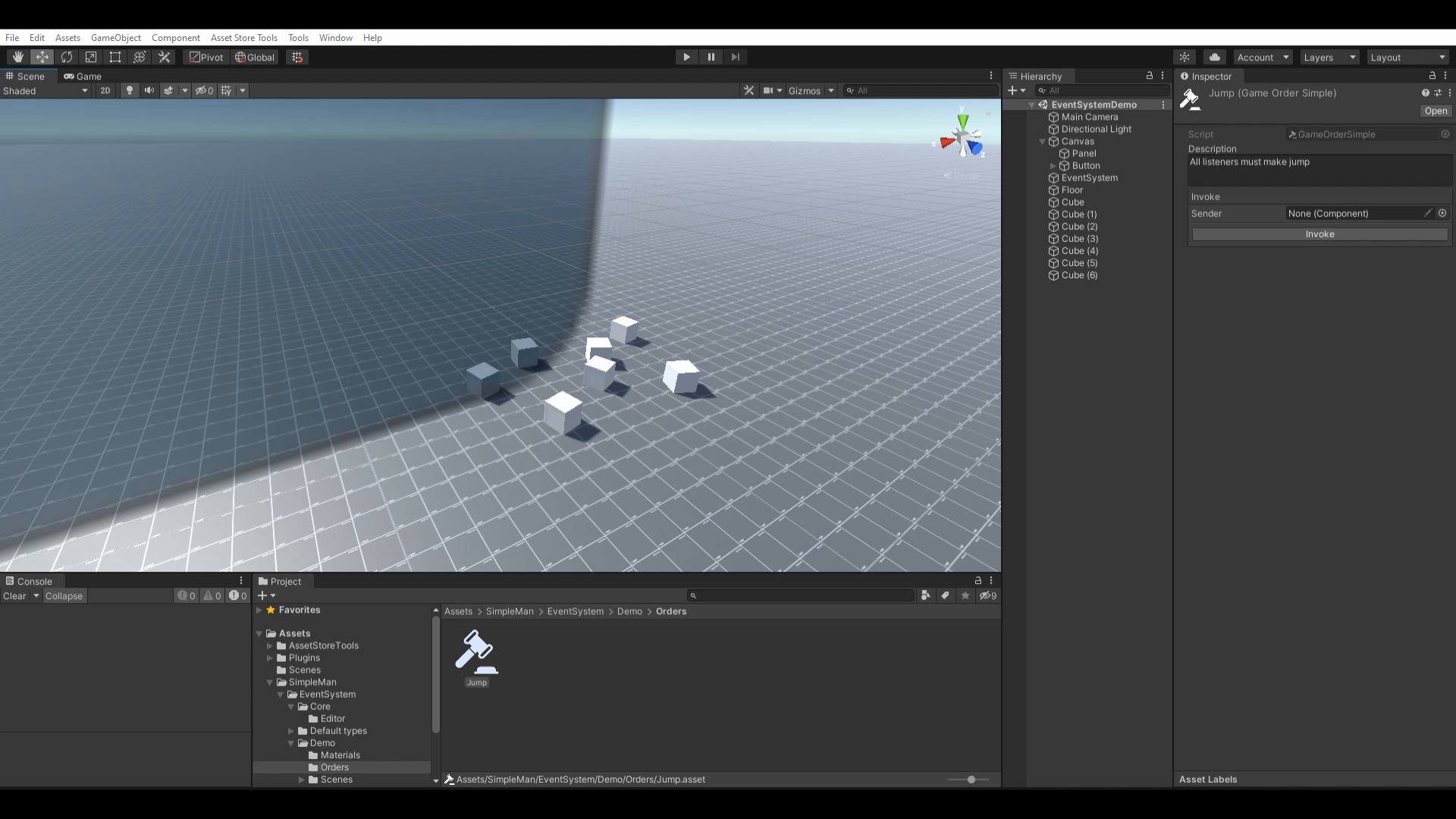
Task: Open the Window menu
Action: pos(336,37)
